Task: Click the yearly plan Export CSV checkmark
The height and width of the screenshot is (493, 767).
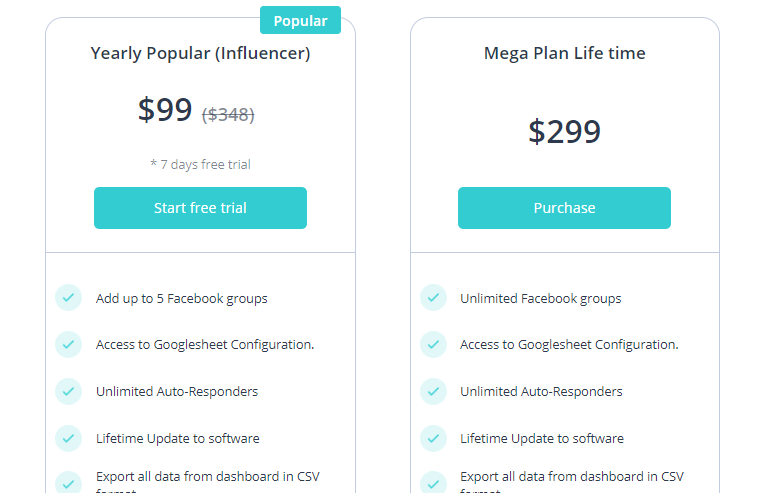Action: [68, 483]
